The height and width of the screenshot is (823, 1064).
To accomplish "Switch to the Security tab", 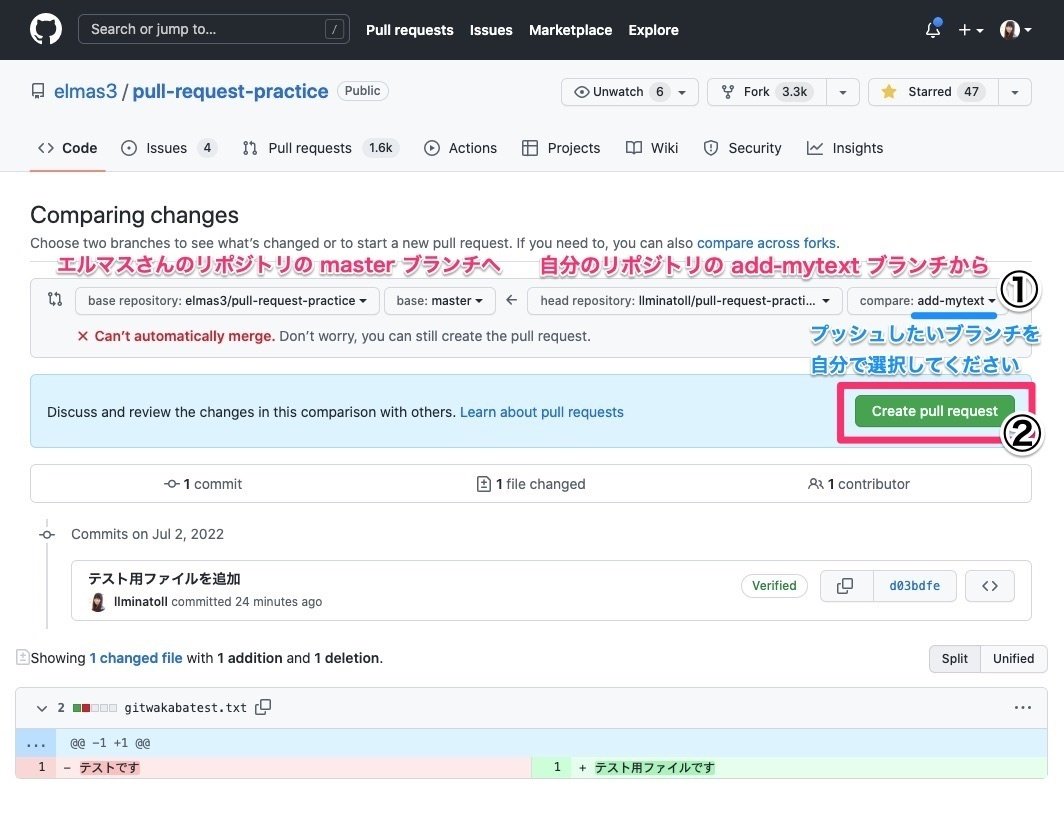I will (742, 148).
